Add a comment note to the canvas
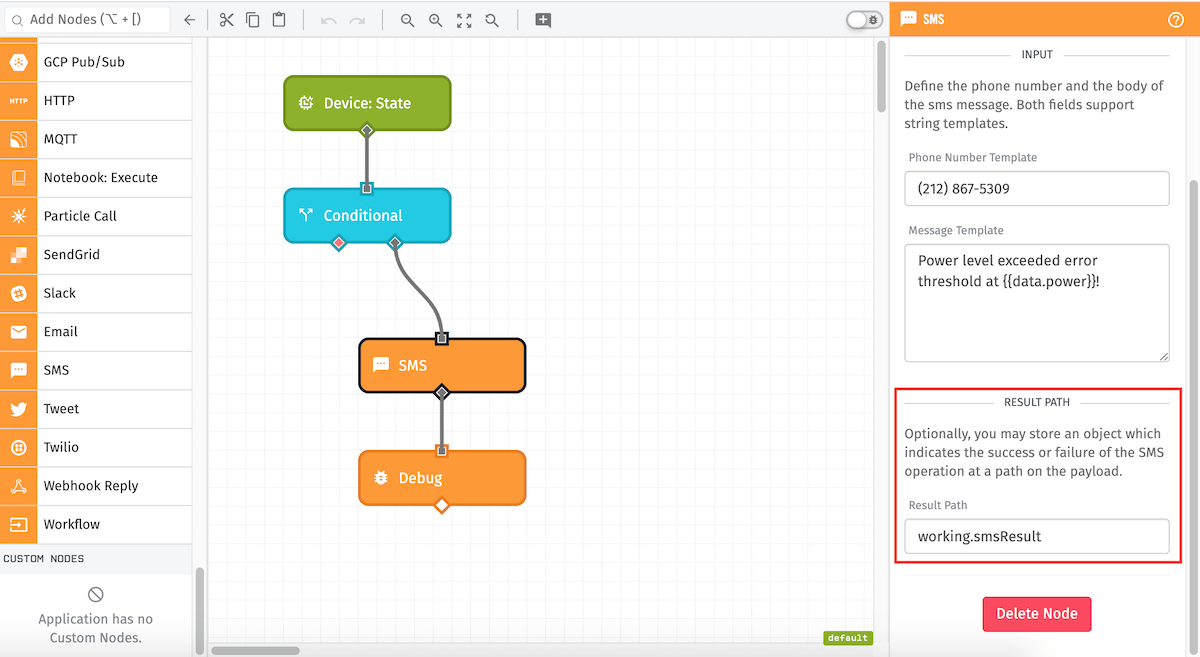Screen dimensions: 1200x657 coord(543,20)
